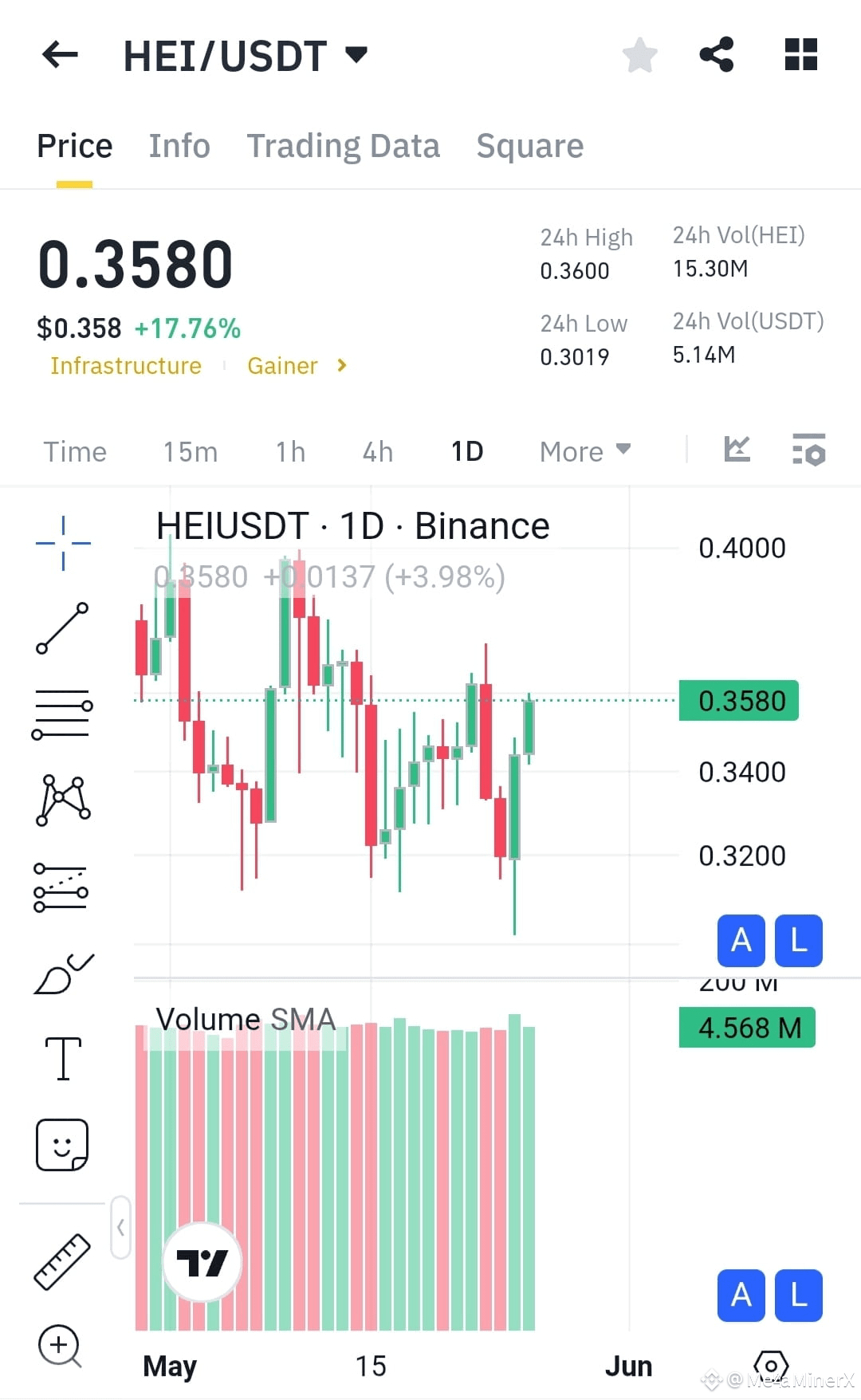Tap the May label on time axis
This screenshot has width=861, height=1400.
pyautogui.click(x=170, y=1366)
